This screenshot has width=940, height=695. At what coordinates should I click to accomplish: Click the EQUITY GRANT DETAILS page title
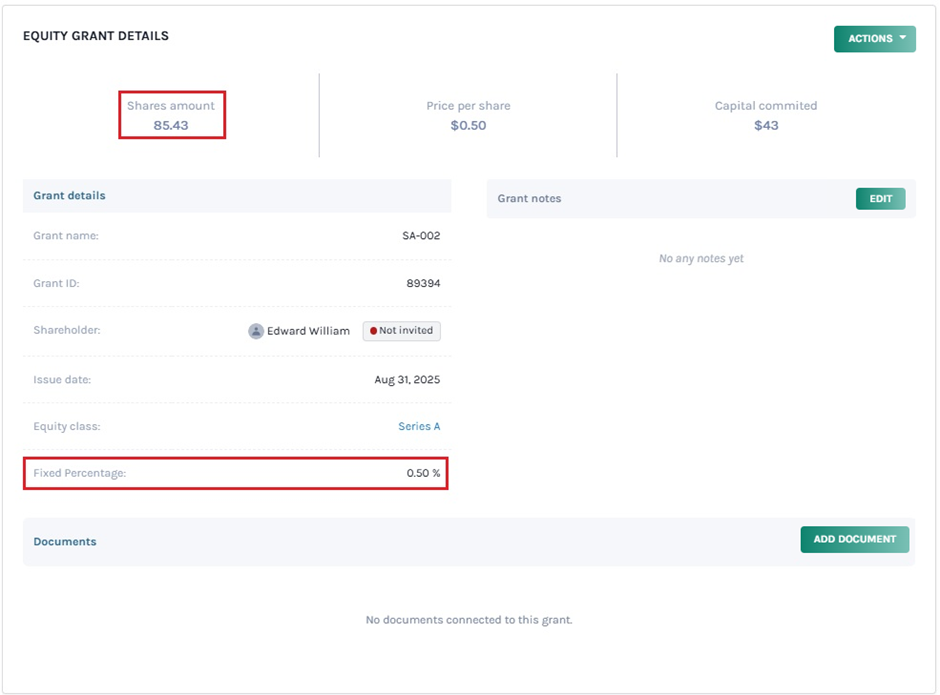point(96,36)
